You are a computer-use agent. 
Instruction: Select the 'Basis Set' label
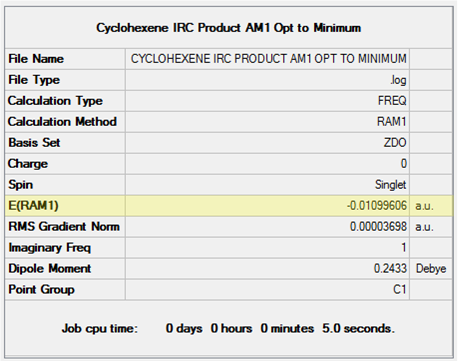[34, 143]
